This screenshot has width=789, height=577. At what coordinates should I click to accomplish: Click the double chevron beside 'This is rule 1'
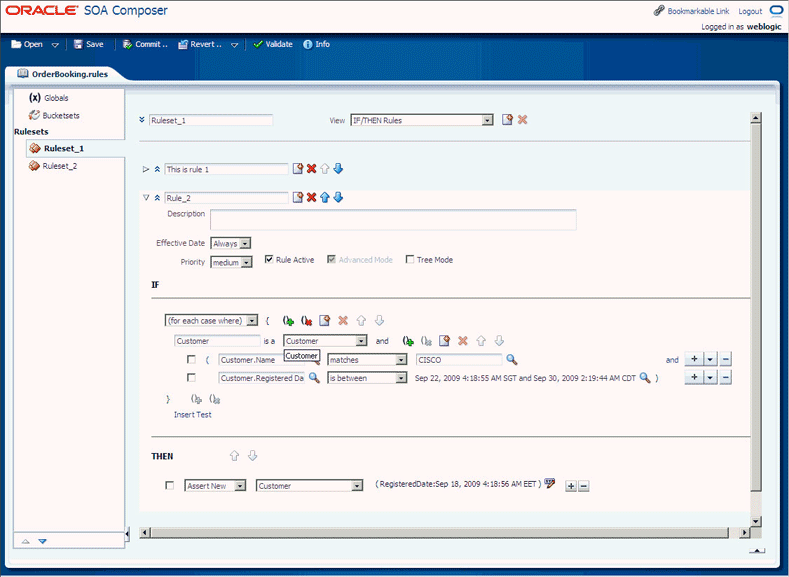(157, 170)
